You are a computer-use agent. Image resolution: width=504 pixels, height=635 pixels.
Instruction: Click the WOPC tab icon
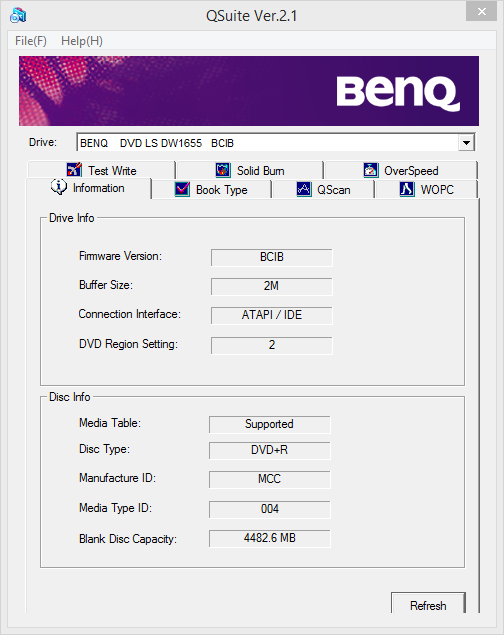(407, 189)
